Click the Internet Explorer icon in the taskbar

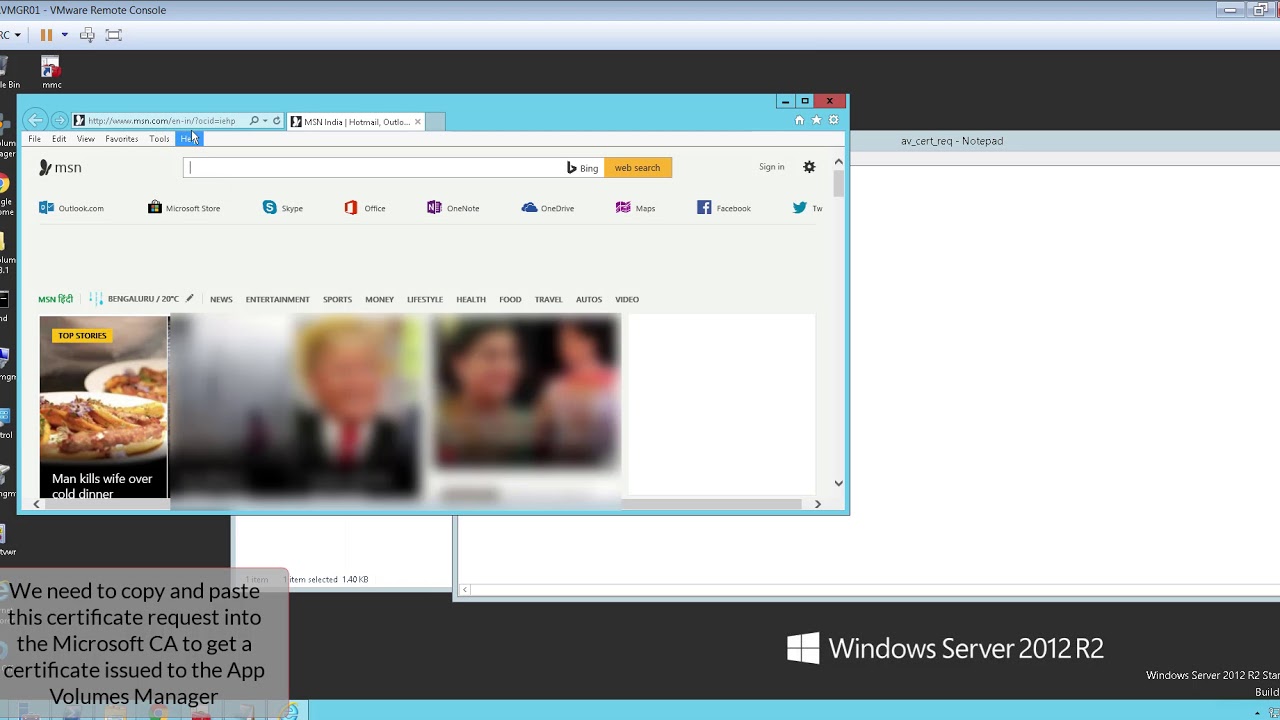(289, 712)
